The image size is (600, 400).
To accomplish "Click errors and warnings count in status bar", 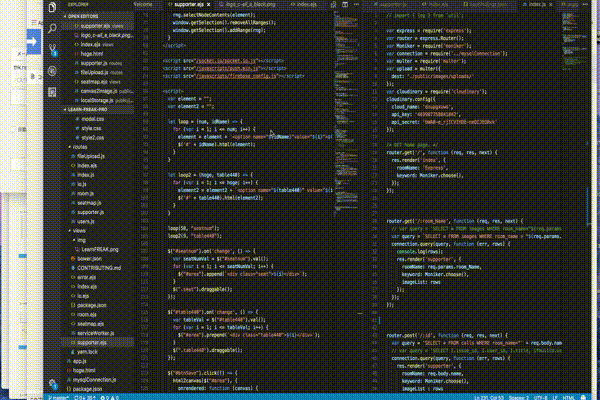I will pyautogui.click(x=109, y=397).
